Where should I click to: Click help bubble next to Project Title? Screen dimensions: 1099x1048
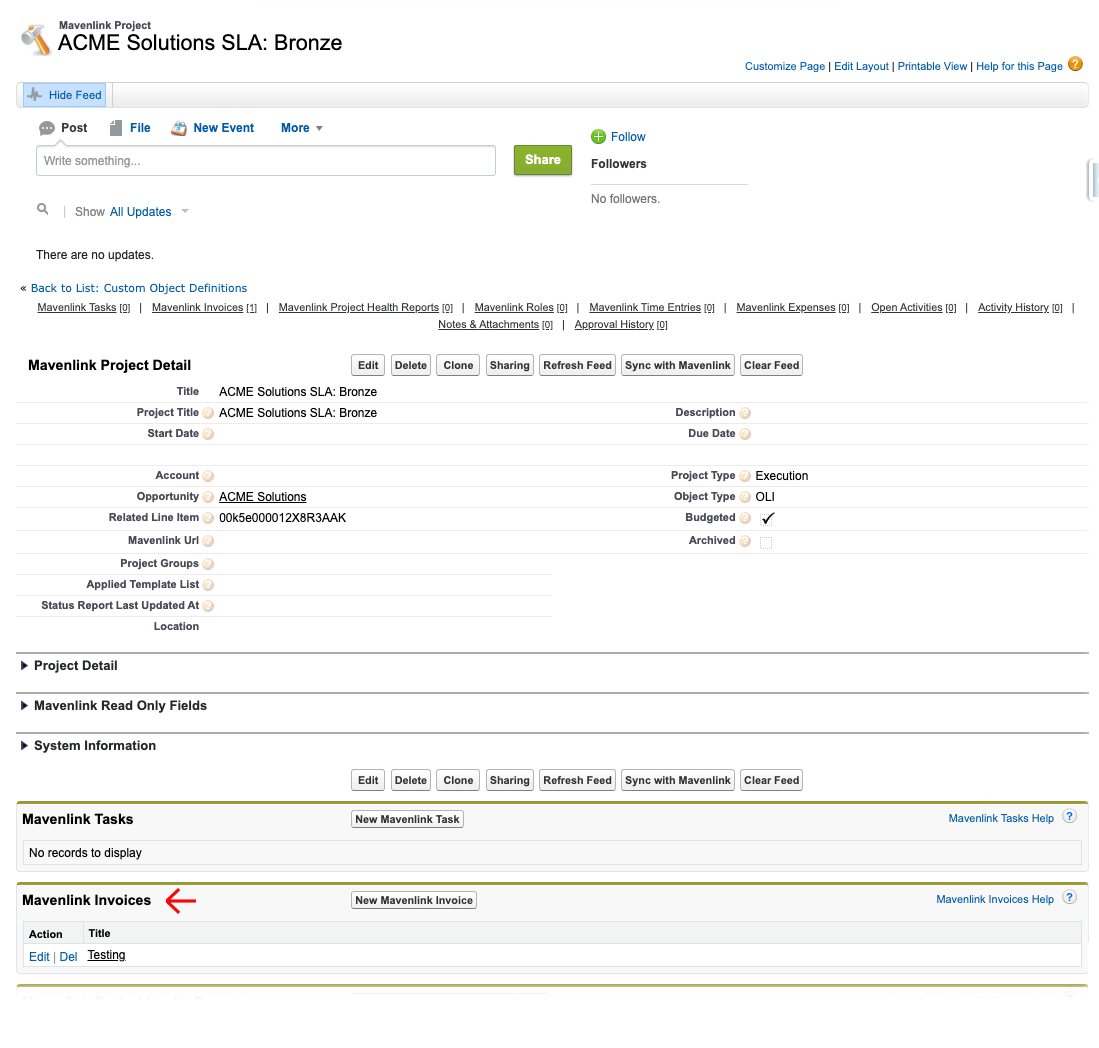tap(208, 414)
